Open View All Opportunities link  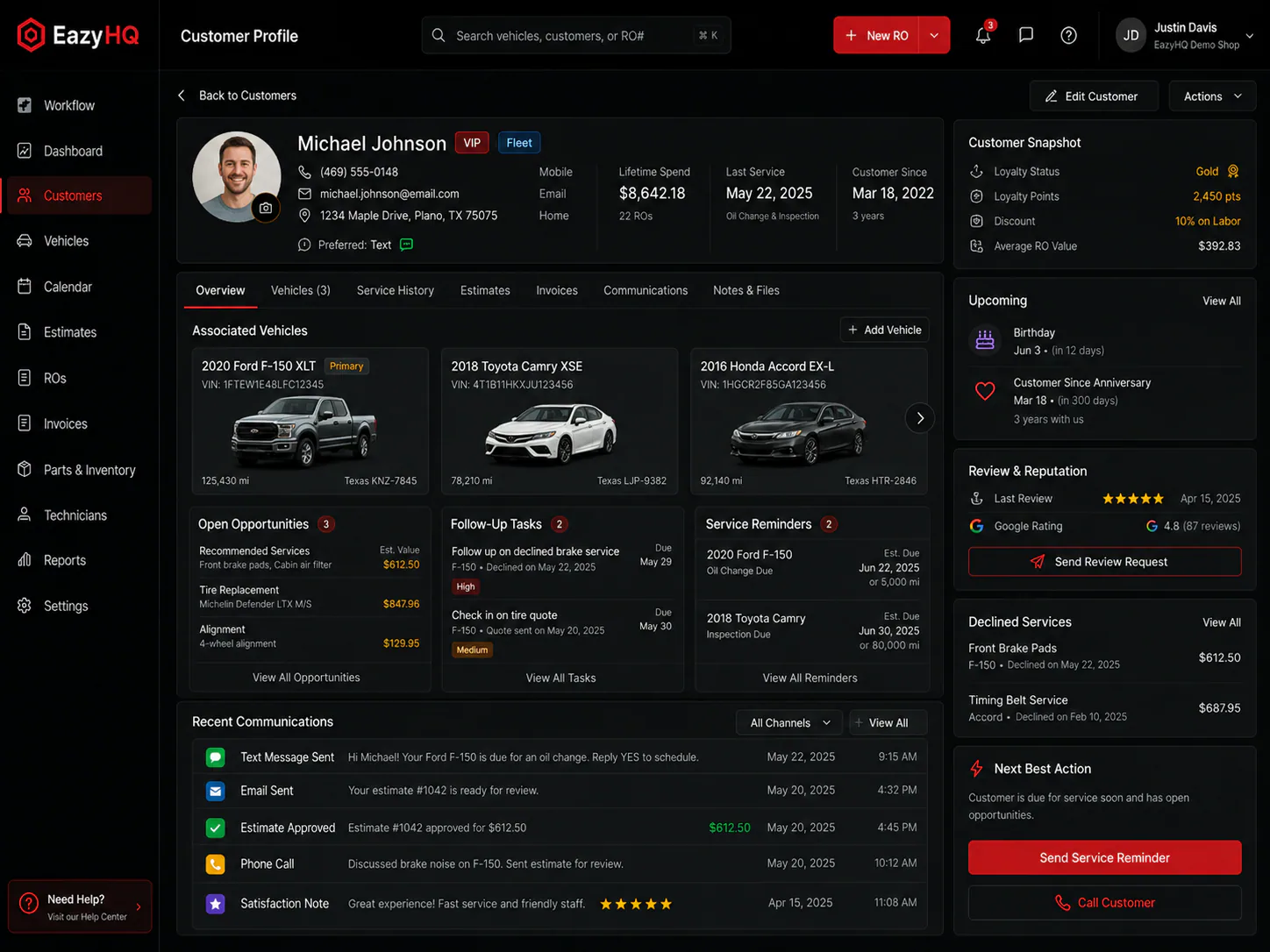(x=306, y=678)
